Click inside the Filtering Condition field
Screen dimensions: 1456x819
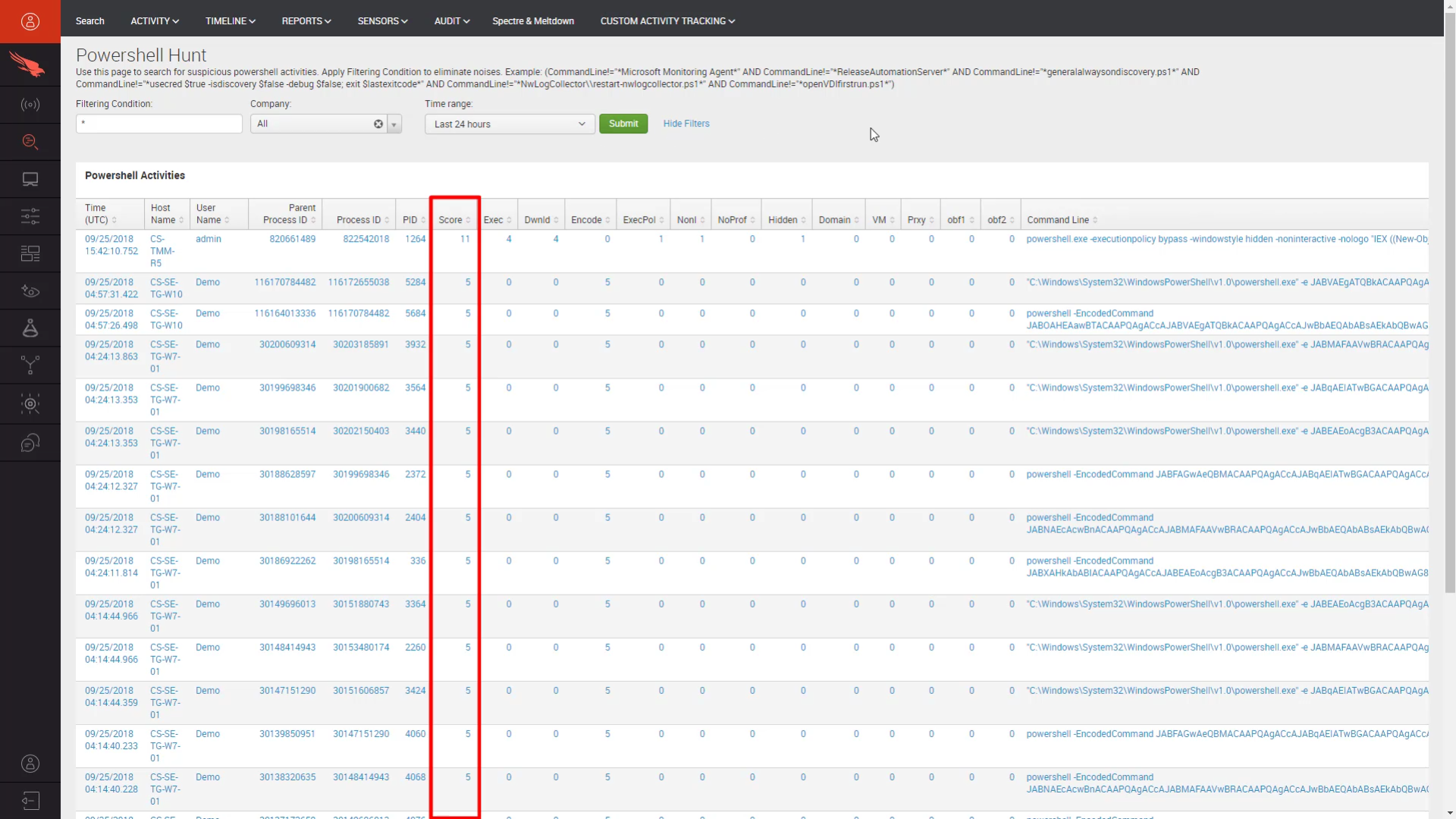click(158, 124)
